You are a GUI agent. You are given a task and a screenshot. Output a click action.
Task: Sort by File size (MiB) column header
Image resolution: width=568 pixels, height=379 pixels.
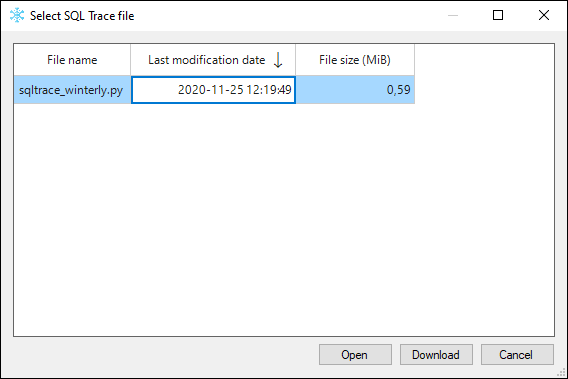coord(355,60)
